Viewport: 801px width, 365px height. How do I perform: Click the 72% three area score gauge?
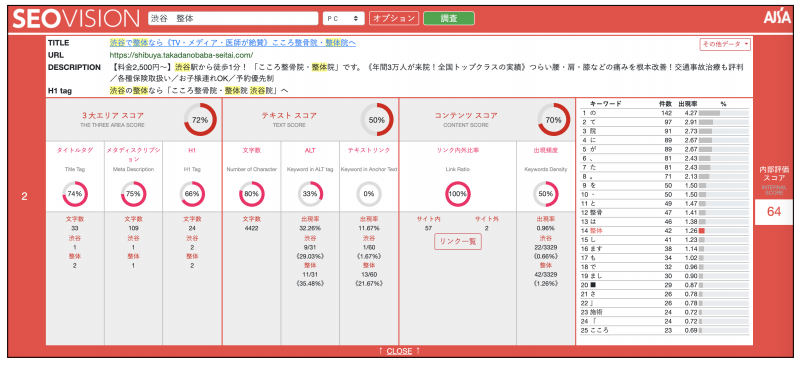click(x=200, y=120)
